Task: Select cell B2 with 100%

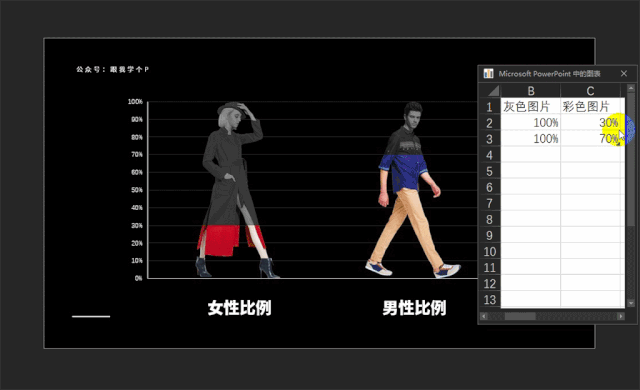Action: pos(531,122)
